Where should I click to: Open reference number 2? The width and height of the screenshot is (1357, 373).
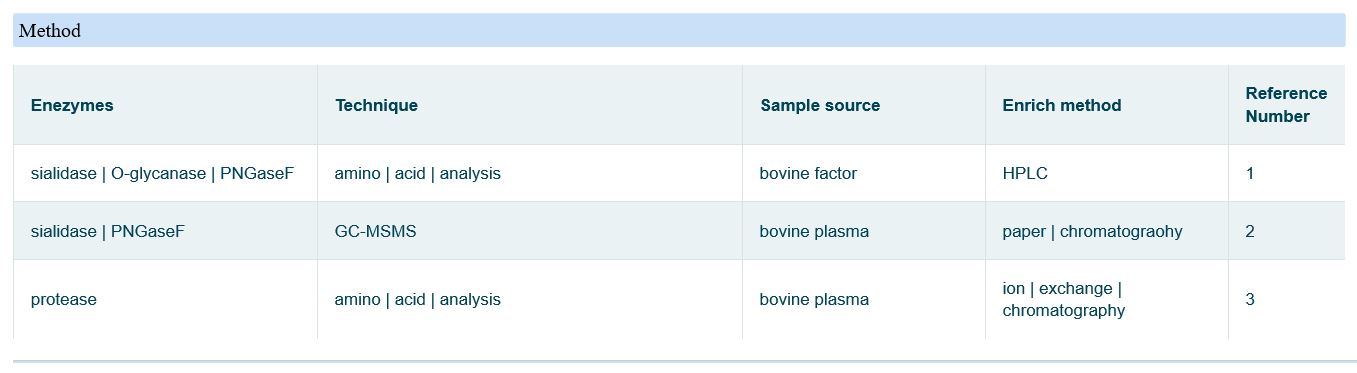(x=1250, y=231)
